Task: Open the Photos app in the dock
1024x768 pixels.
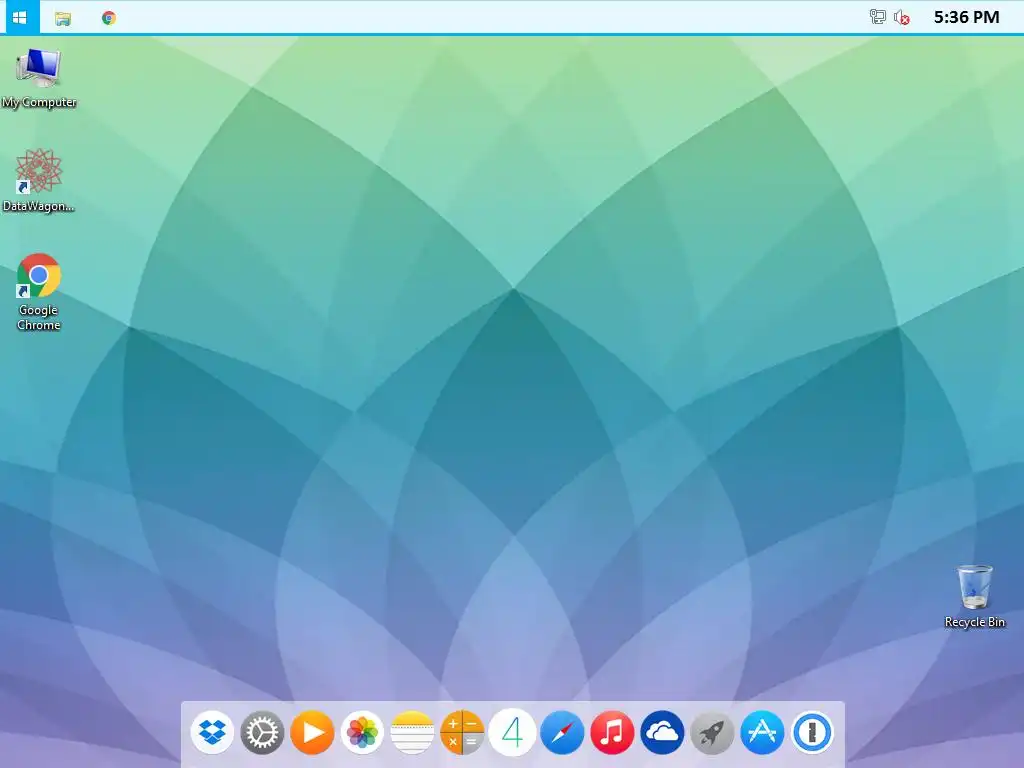Action: coord(362,733)
